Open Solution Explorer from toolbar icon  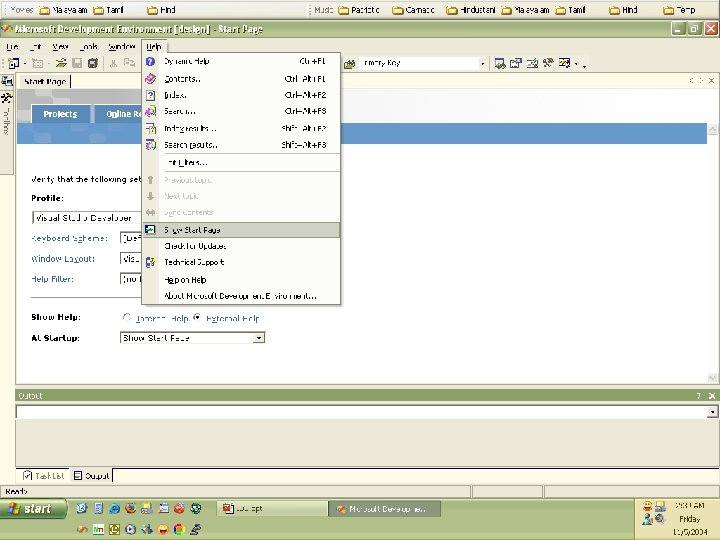[500, 63]
